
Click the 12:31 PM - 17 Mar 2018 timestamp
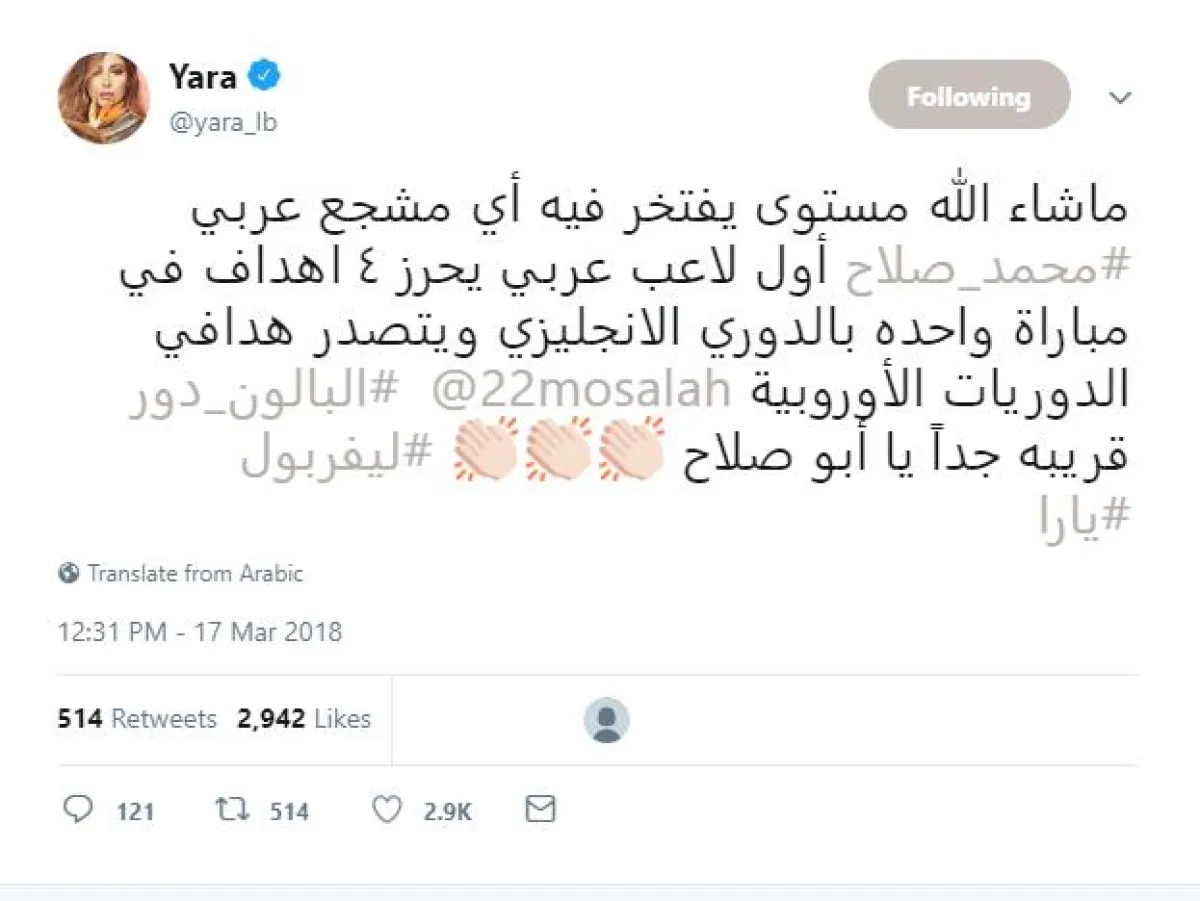click(x=200, y=632)
